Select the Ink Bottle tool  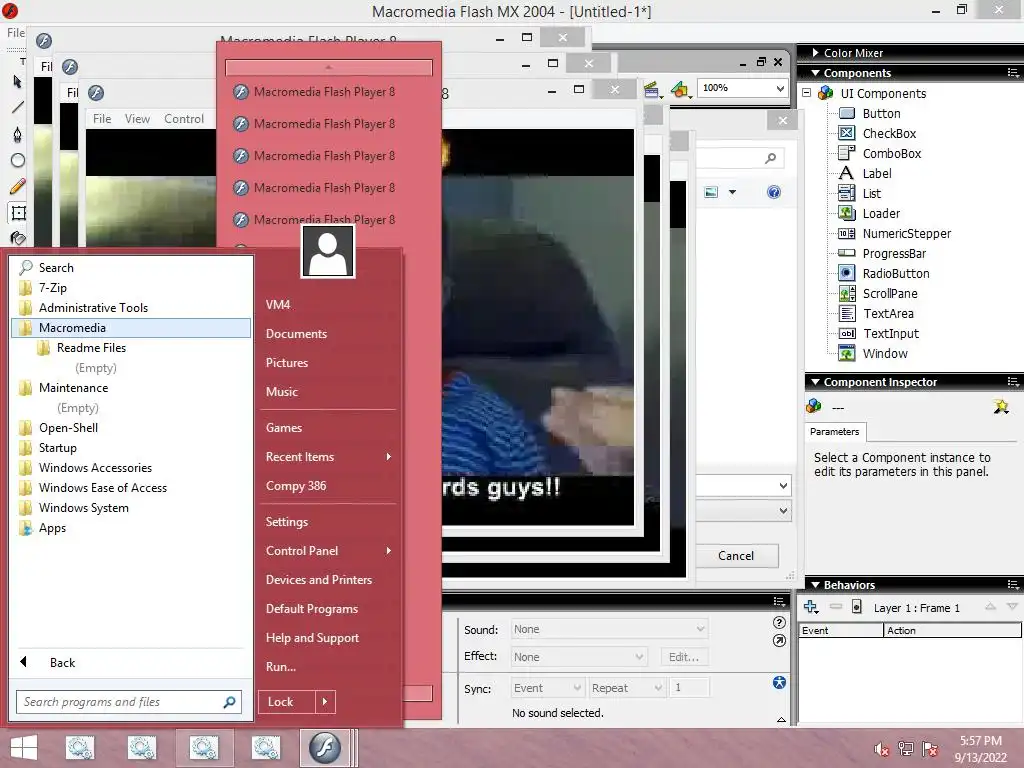click(x=18, y=238)
